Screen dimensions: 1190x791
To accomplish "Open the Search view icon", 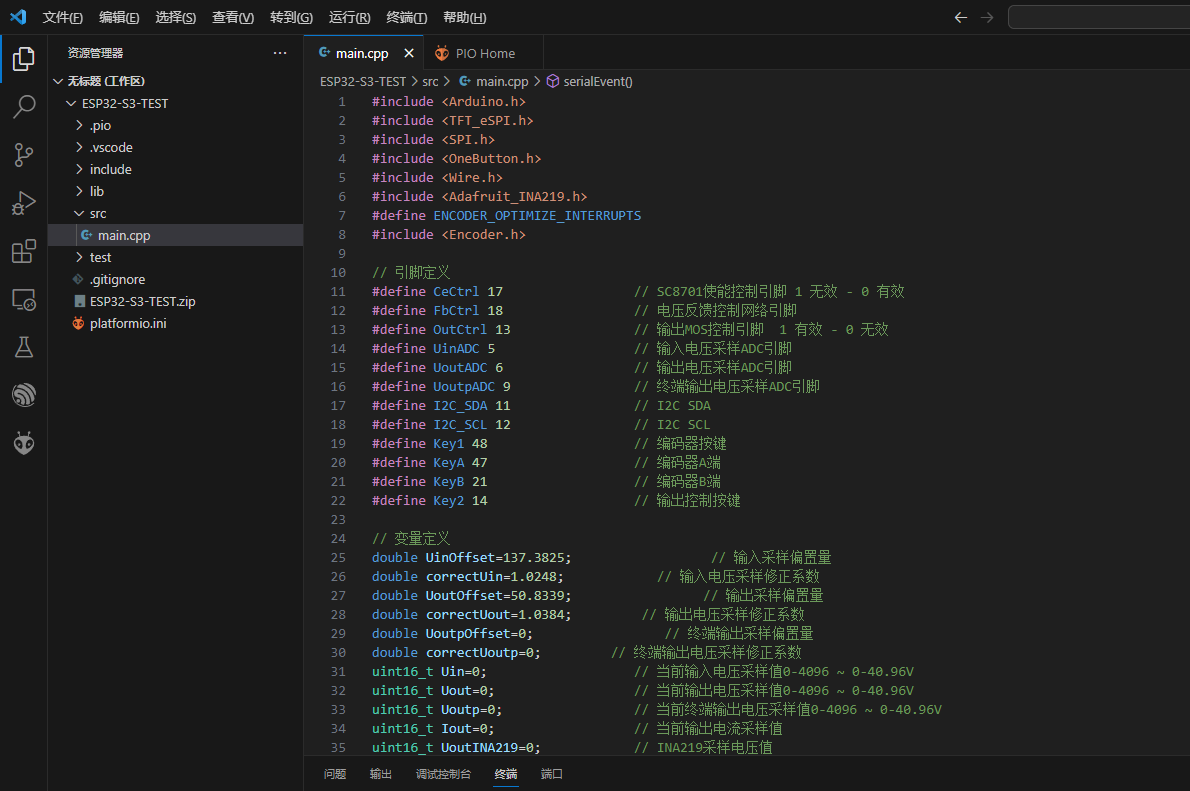I will click(24, 107).
